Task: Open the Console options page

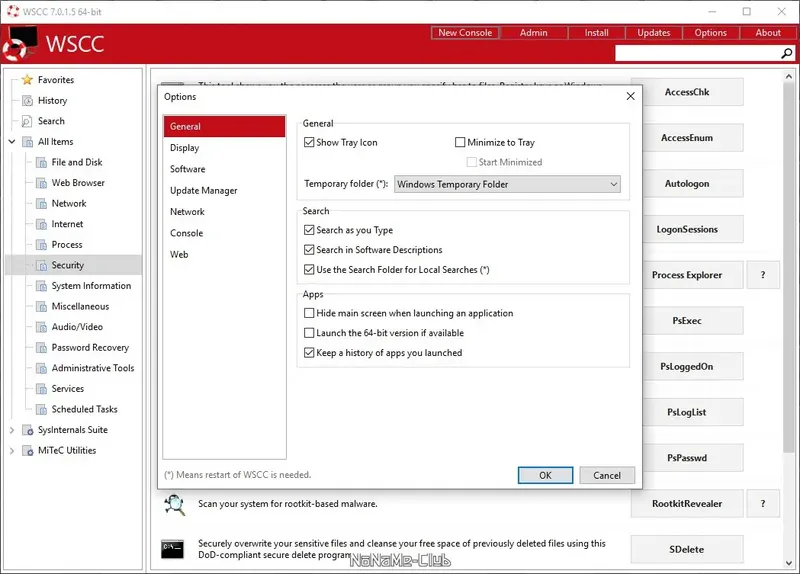Action: click(224, 233)
